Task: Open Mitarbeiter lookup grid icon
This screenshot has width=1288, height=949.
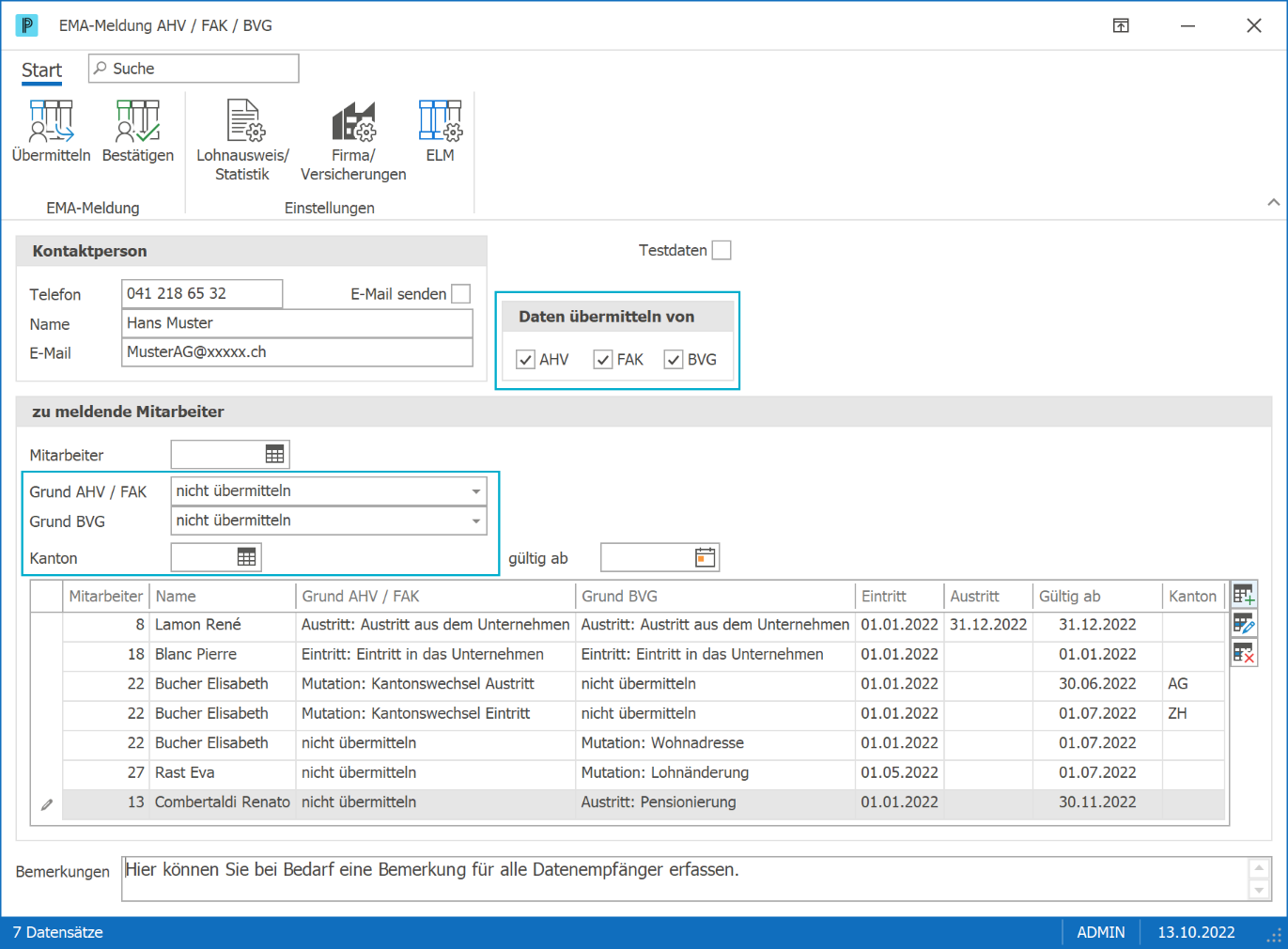Action: (274, 455)
